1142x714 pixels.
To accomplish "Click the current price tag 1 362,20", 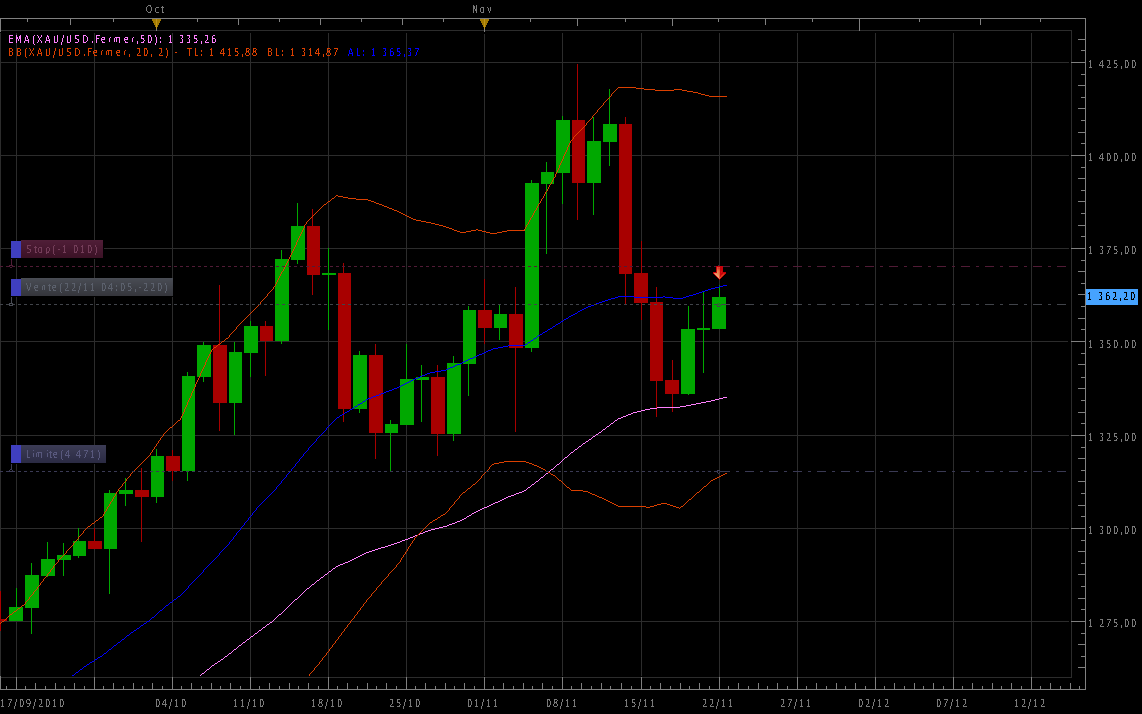I will 1112,297.
